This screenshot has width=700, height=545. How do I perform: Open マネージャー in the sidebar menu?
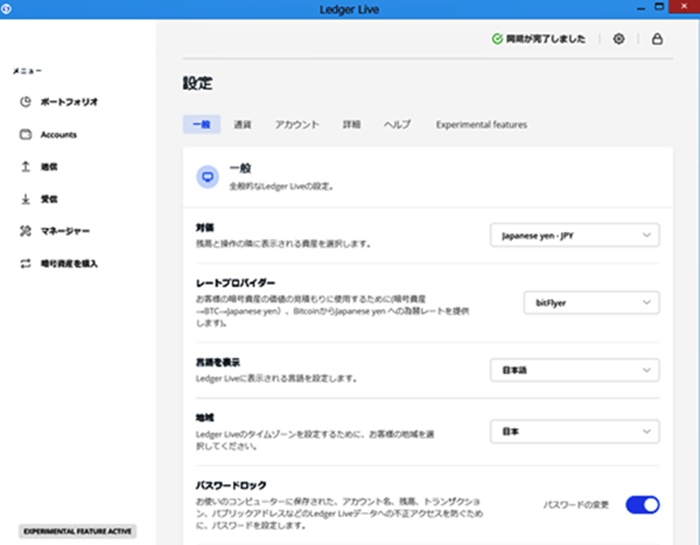(65, 231)
